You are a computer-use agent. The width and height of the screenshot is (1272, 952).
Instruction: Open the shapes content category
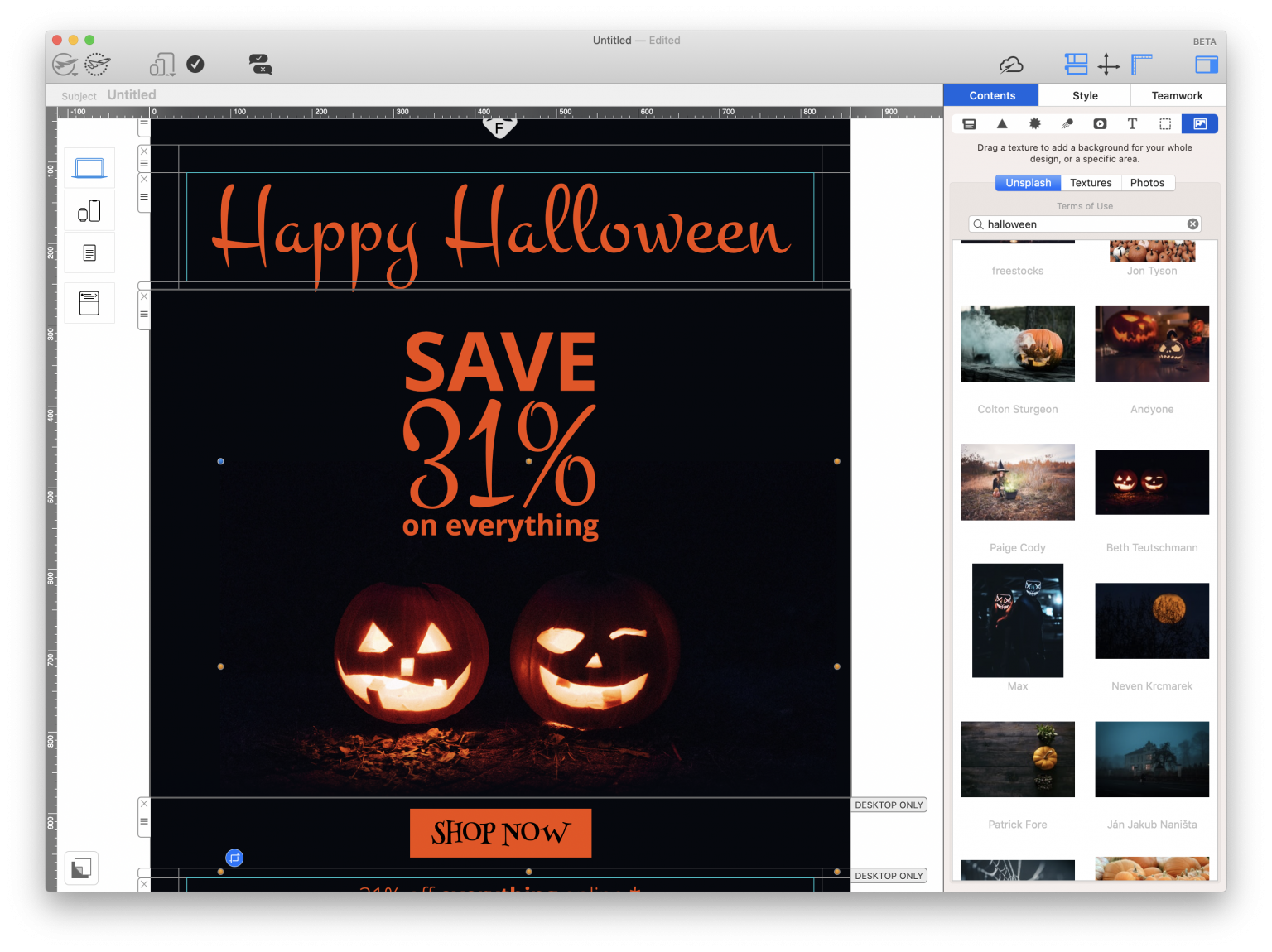pos(1002,123)
